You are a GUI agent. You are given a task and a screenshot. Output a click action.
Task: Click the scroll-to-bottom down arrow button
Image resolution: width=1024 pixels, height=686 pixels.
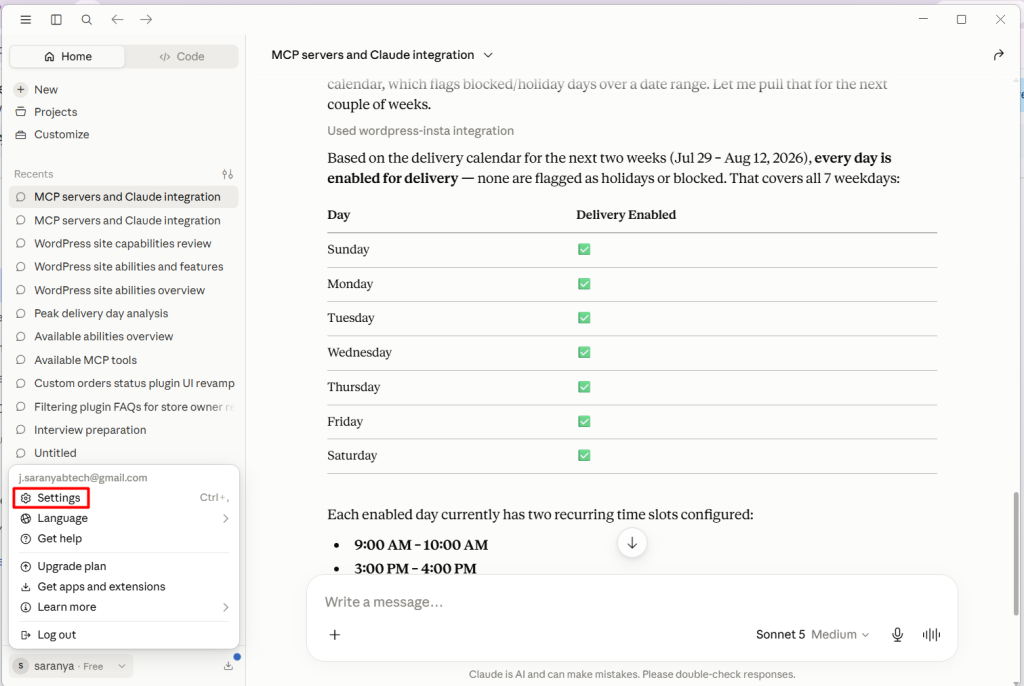(x=632, y=543)
